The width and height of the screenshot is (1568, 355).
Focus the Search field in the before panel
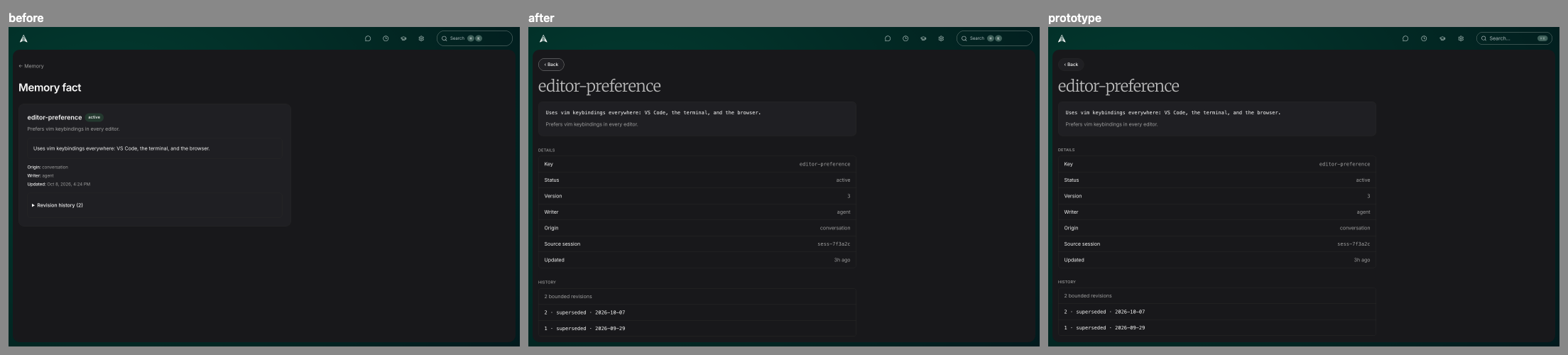pos(474,38)
